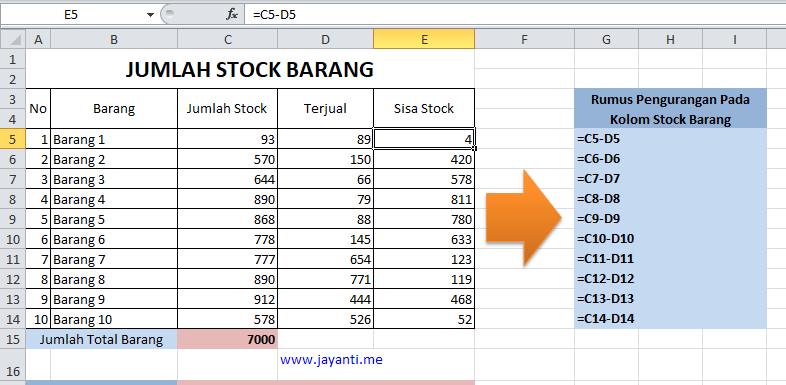Image resolution: width=786 pixels, height=385 pixels.
Task: Select the cell with text =C6-D6
Action: 606,159
